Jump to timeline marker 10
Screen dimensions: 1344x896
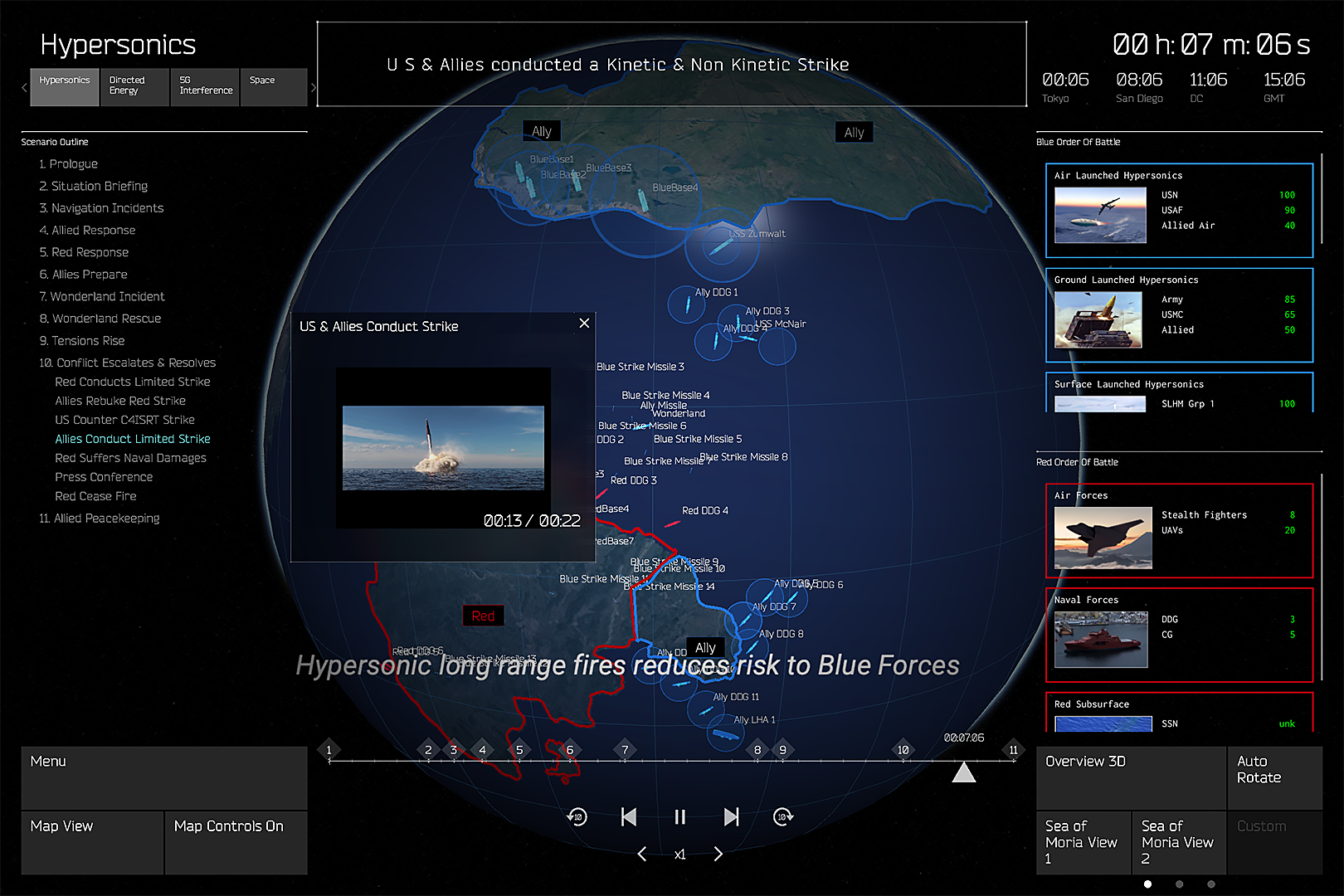click(x=903, y=750)
